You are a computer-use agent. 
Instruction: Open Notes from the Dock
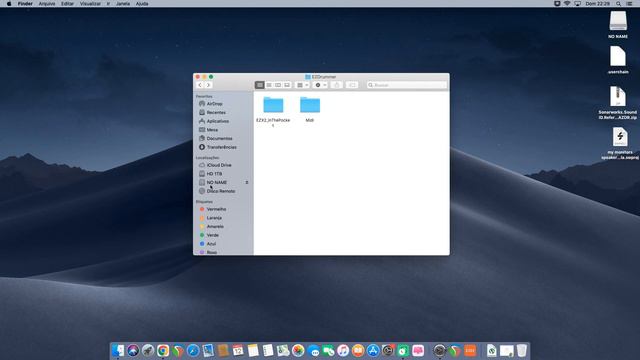253,351
